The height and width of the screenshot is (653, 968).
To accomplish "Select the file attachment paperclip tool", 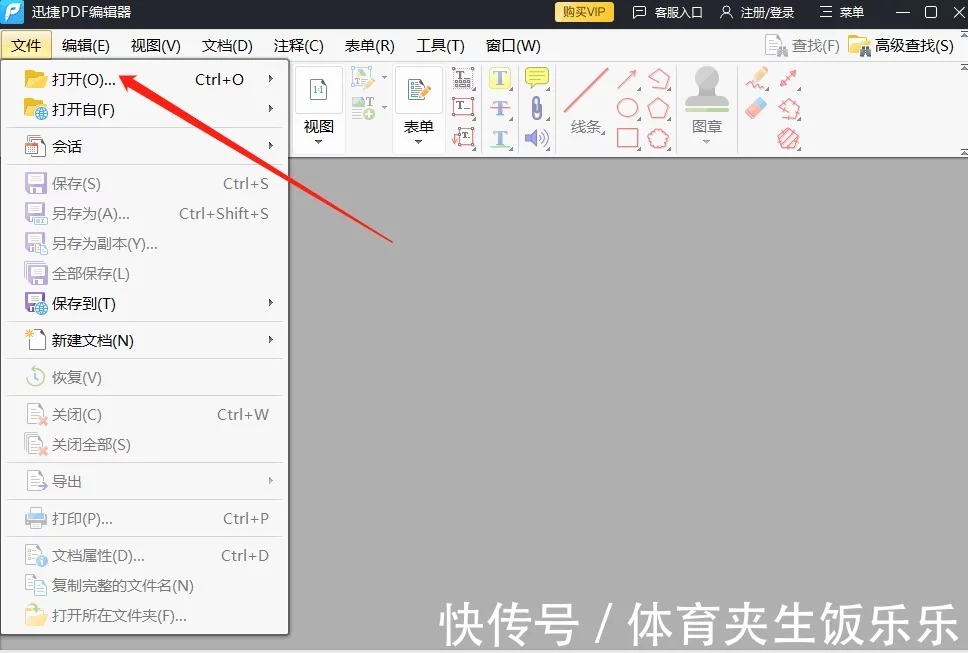I will point(536,108).
